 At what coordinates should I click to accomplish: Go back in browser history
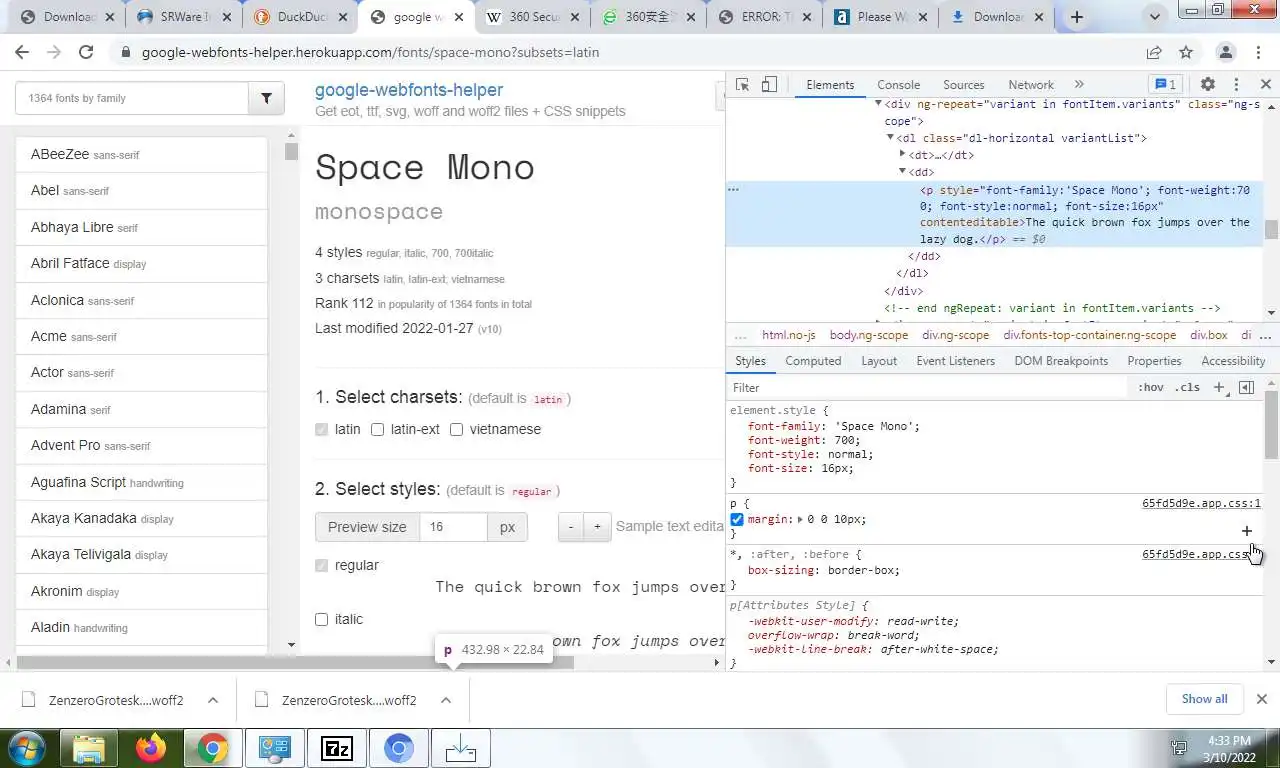click(23, 52)
